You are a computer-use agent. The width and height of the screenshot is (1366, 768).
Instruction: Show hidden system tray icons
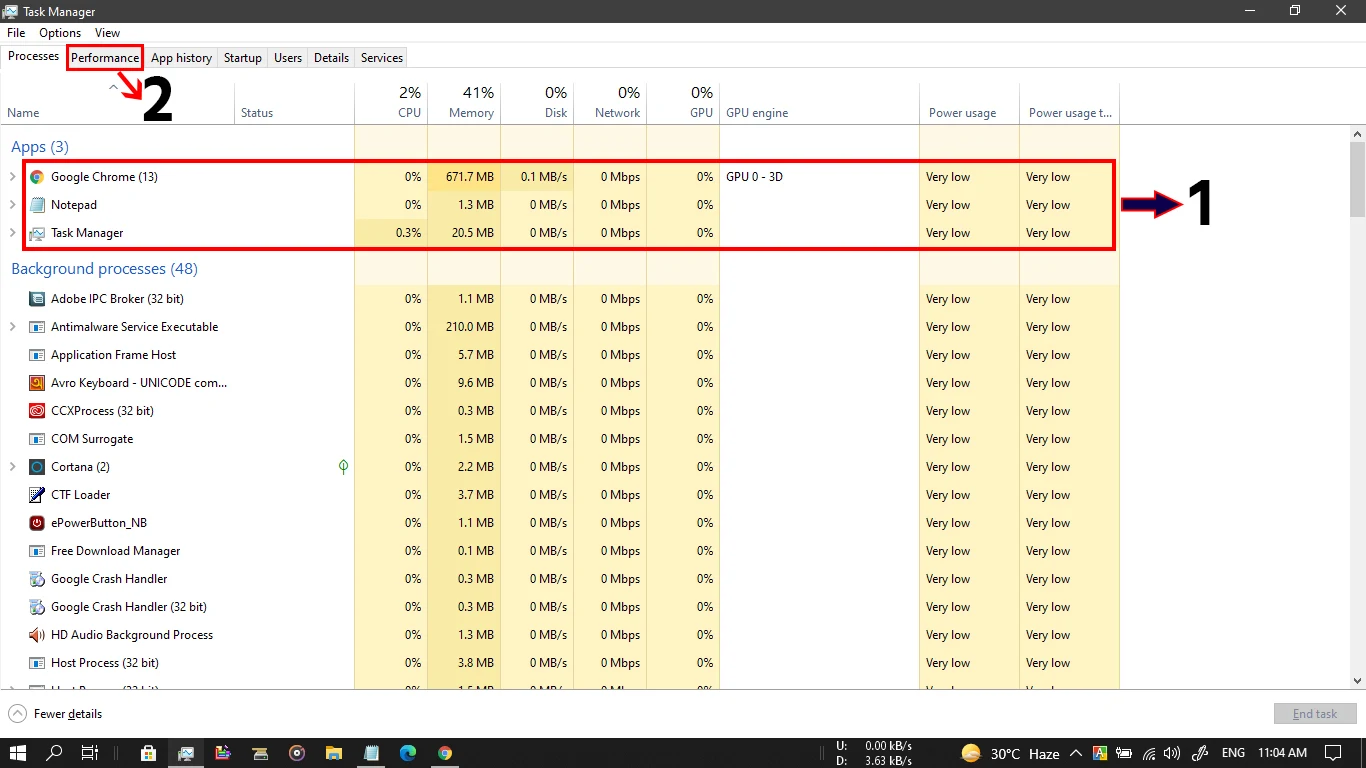coord(1076,753)
